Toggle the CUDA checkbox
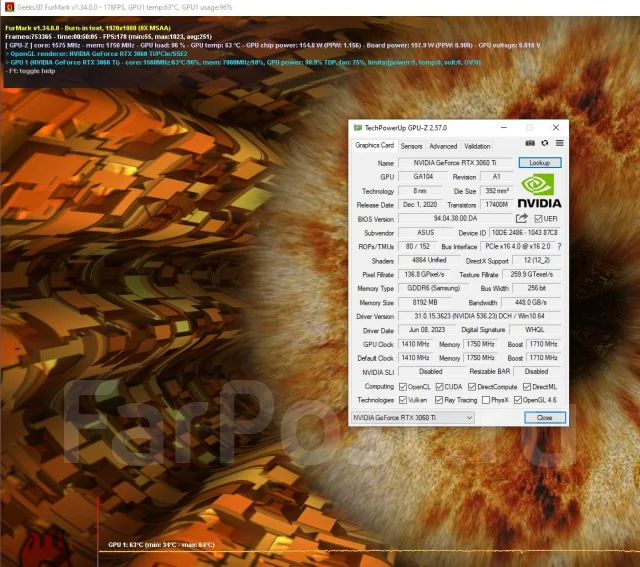The image size is (640, 567). [x=440, y=387]
